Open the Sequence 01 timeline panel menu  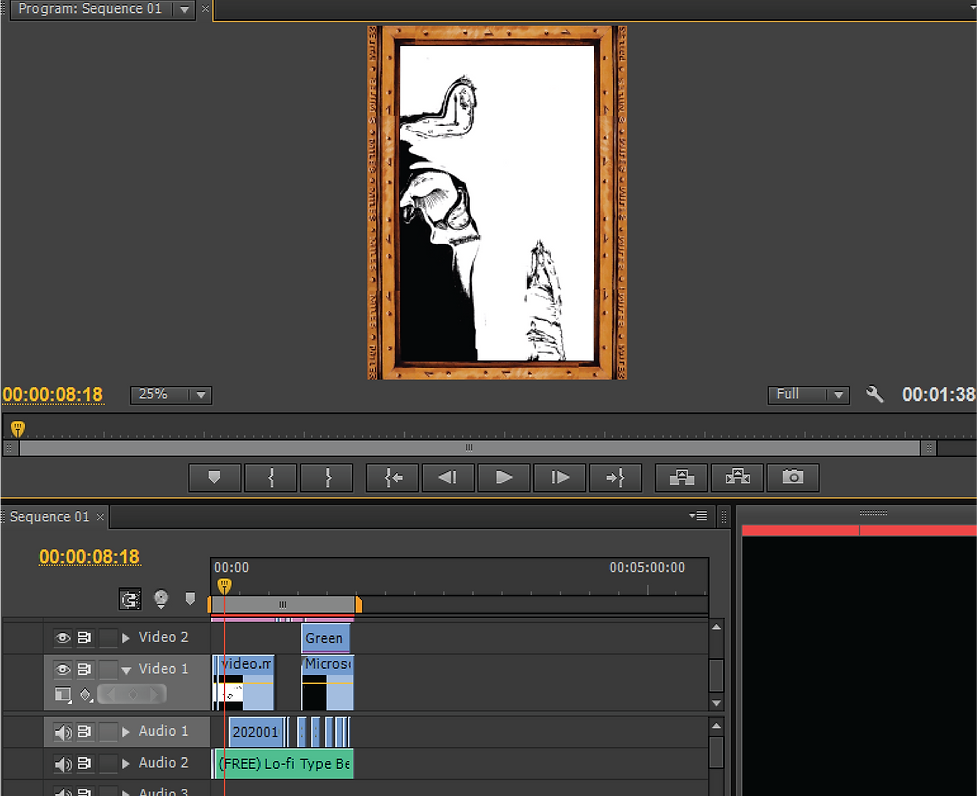698,515
